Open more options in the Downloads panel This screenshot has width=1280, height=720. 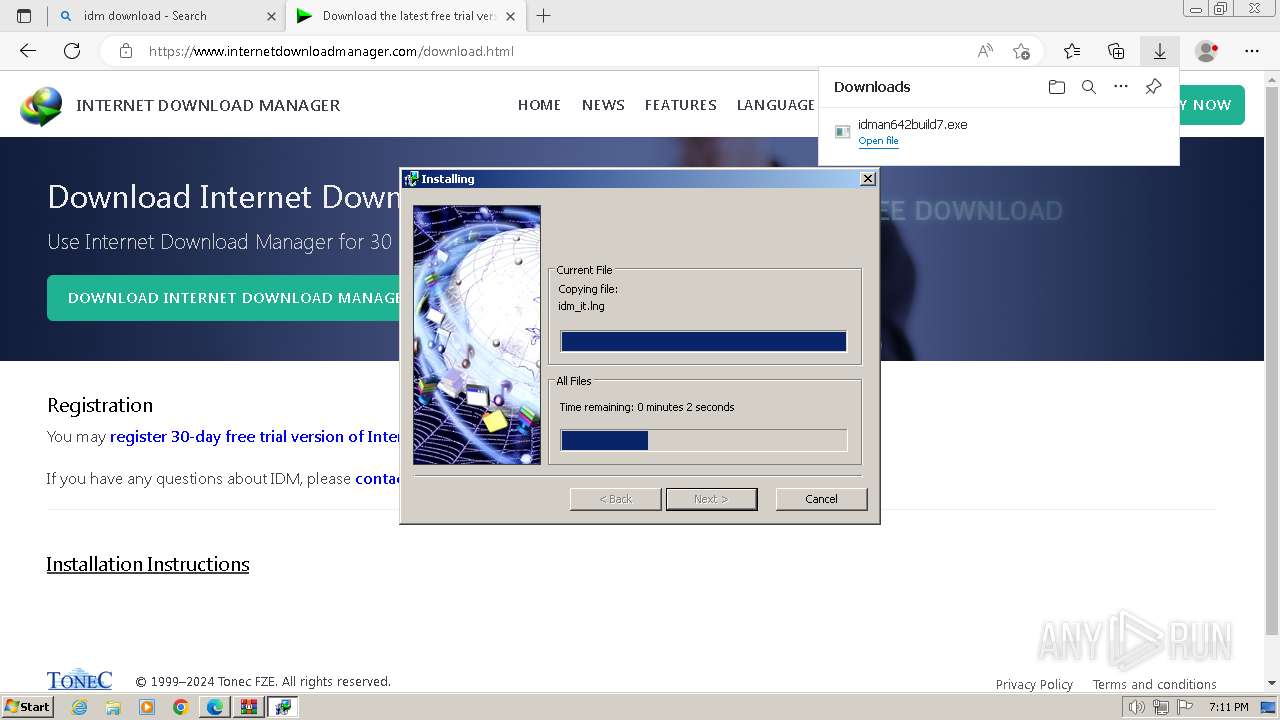[1121, 87]
